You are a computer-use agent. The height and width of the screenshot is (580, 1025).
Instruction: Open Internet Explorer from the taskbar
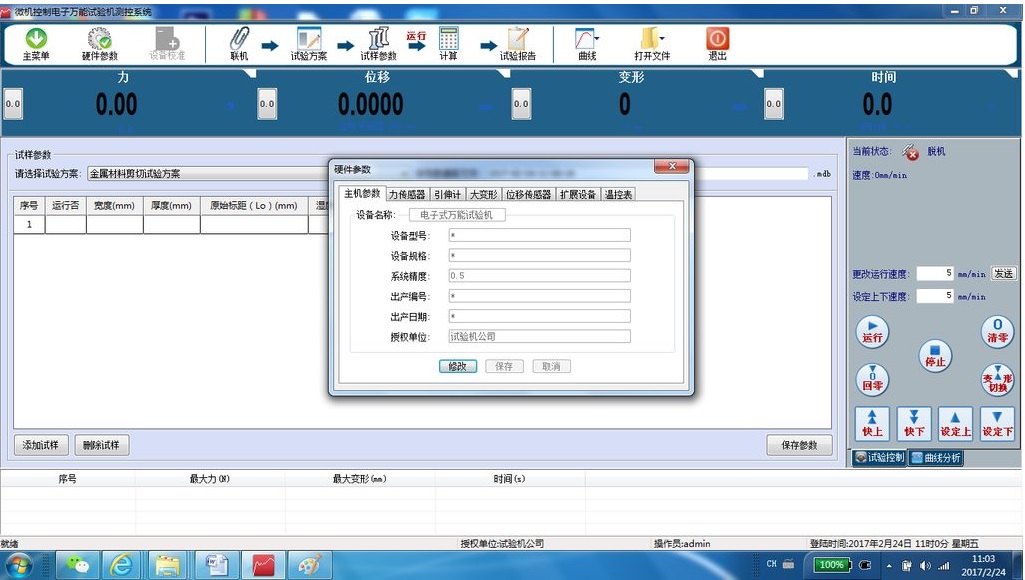[x=122, y=565]
